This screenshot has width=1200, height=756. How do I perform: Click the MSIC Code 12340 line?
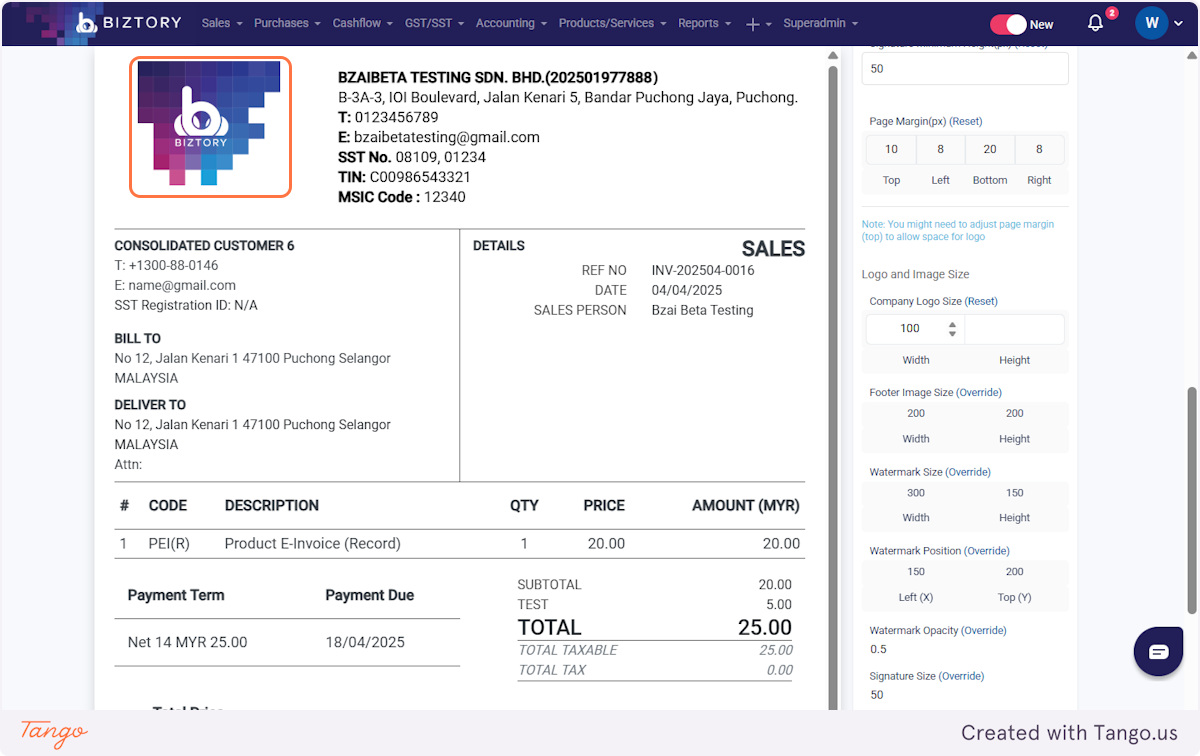tap(402, 198)
